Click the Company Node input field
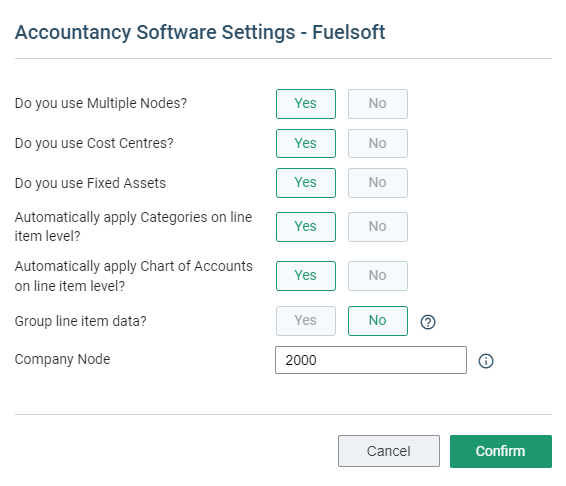This screenshot has width=566, height=486. click(371, 360)
